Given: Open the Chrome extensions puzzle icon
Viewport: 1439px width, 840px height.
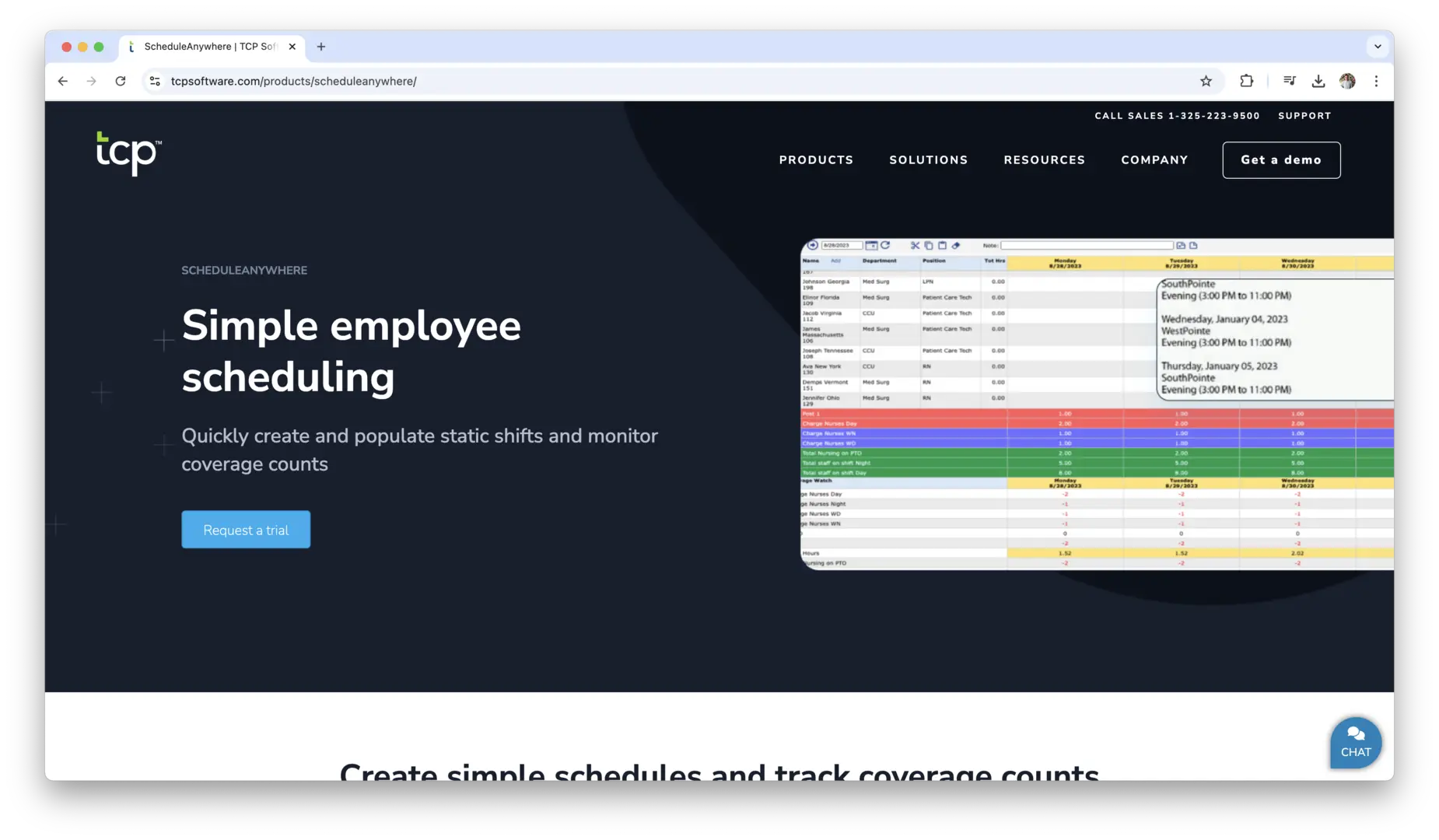Looking at the screenshot, I should [1246, 81].
